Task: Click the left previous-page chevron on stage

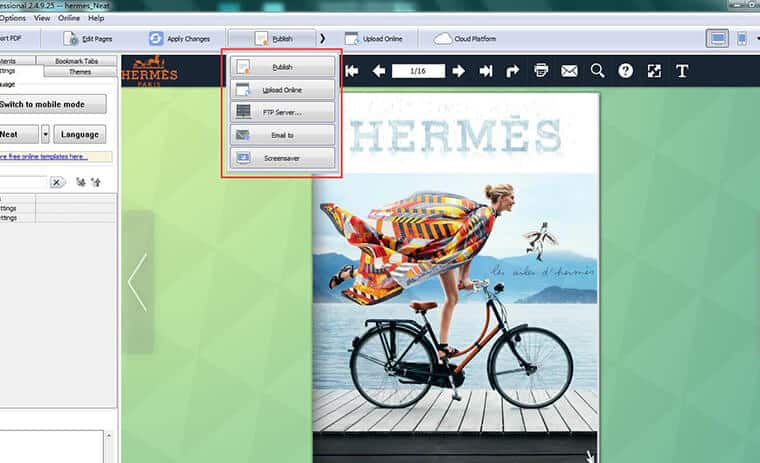Action: (138, 282)
